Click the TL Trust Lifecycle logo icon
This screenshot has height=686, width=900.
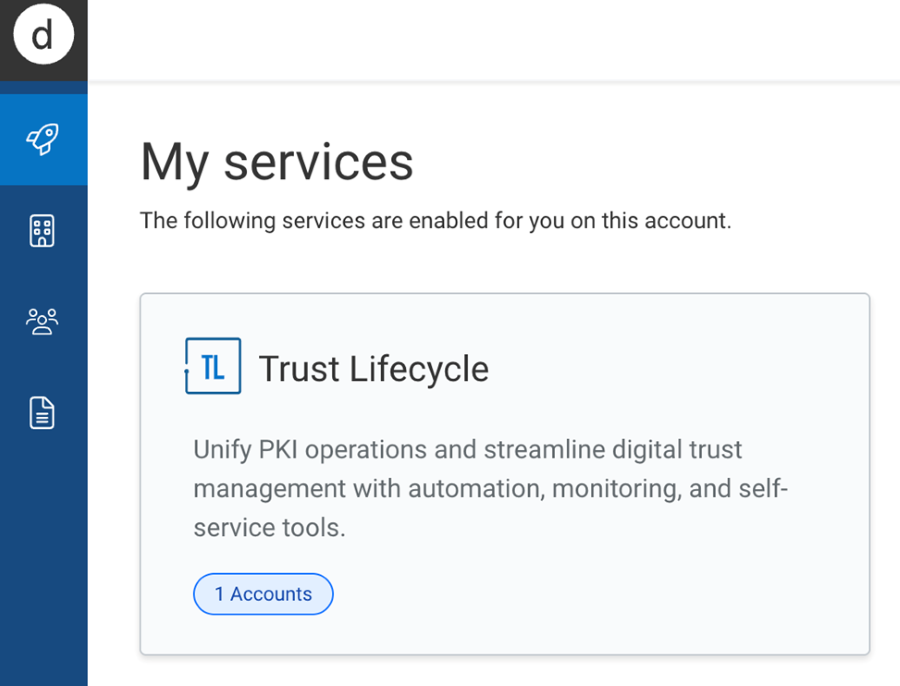213,366
